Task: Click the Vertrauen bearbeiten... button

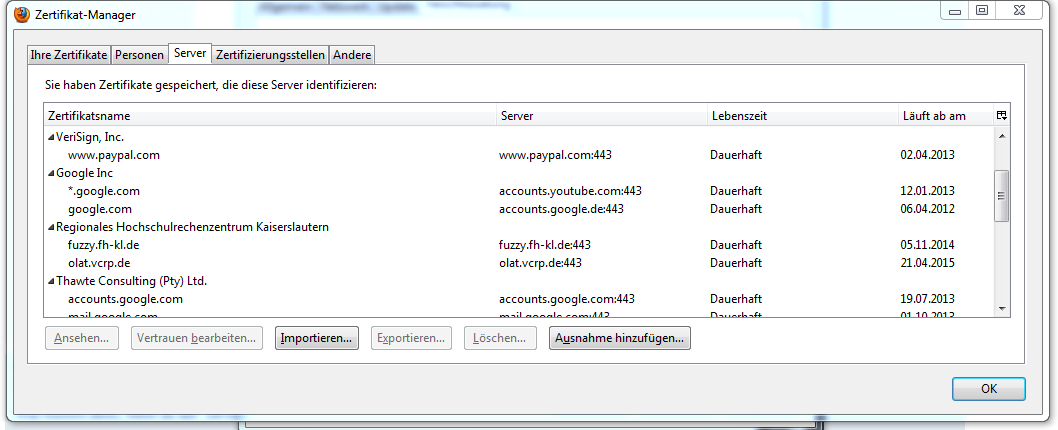Action: 197,338
